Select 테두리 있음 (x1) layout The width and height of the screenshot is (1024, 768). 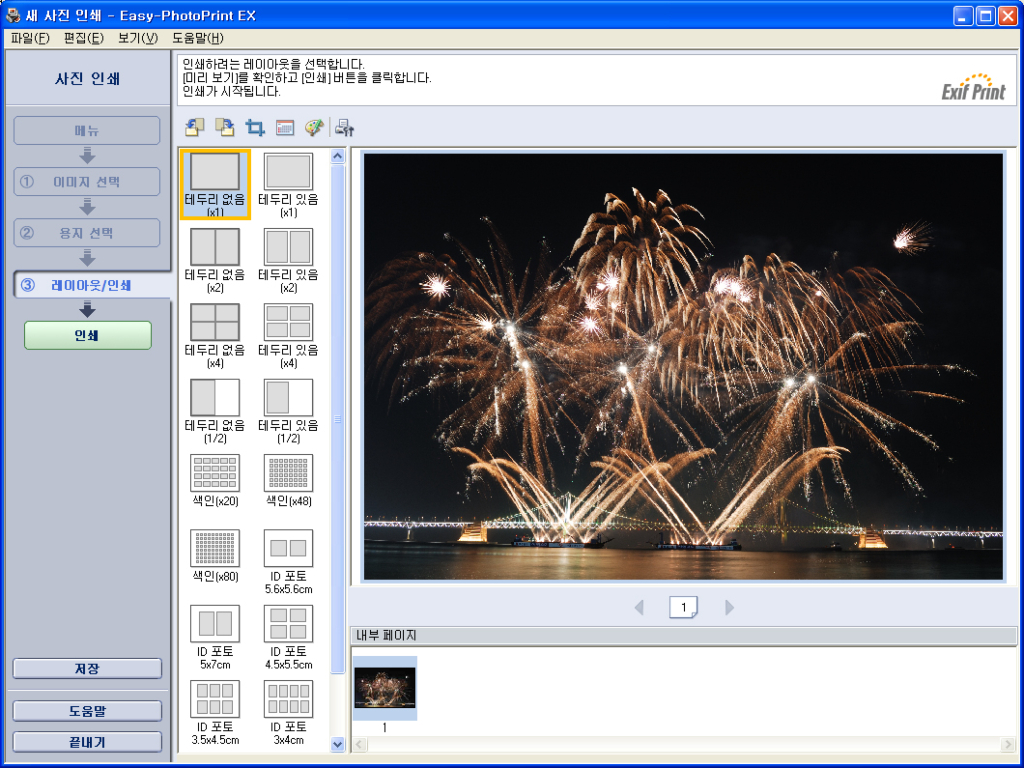click(288, 185)
